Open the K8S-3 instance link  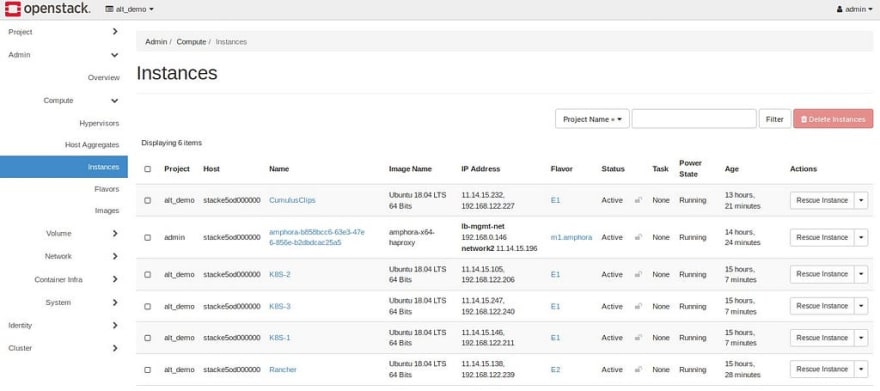pyautogui.click(x=279, y=306)
